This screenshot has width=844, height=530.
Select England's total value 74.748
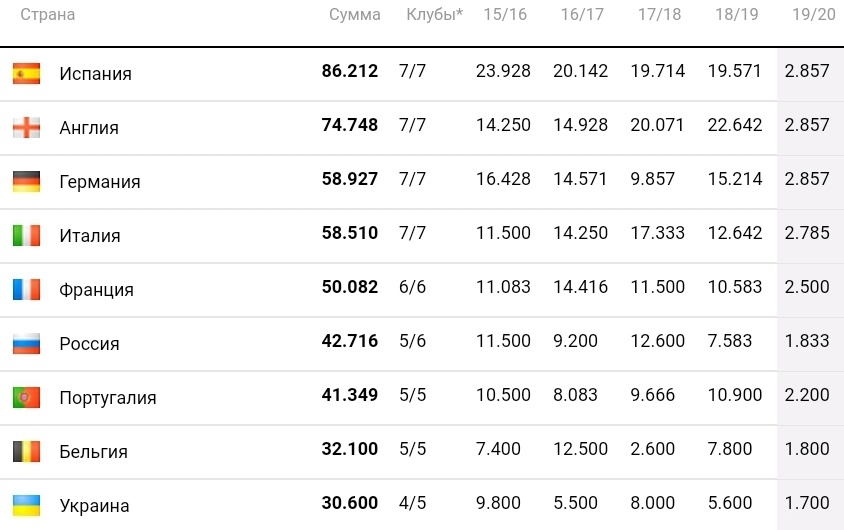point(350,125)
